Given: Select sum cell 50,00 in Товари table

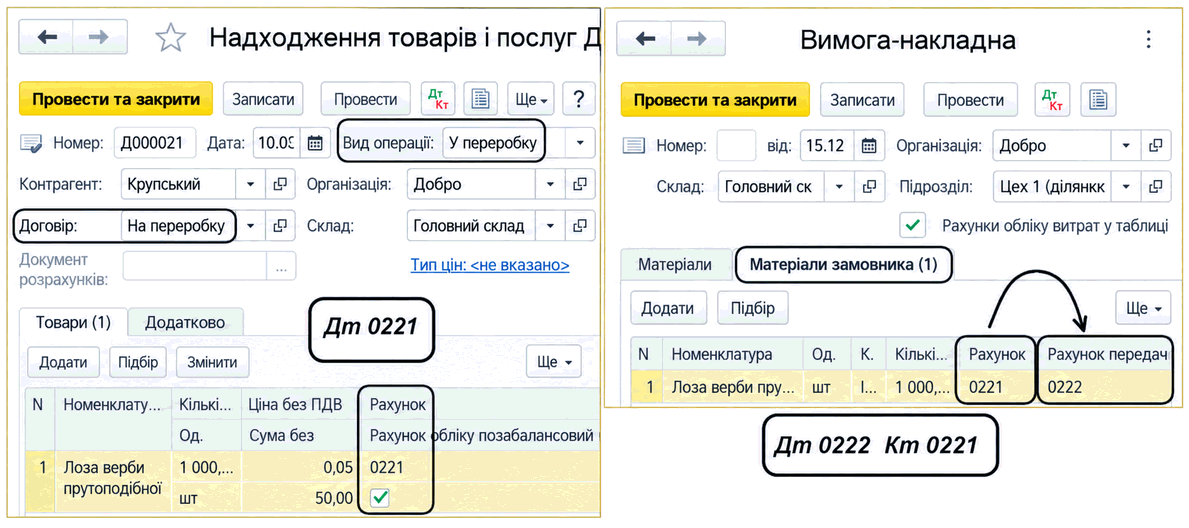Looking at the screenshot, I should (x=300, y=498).
